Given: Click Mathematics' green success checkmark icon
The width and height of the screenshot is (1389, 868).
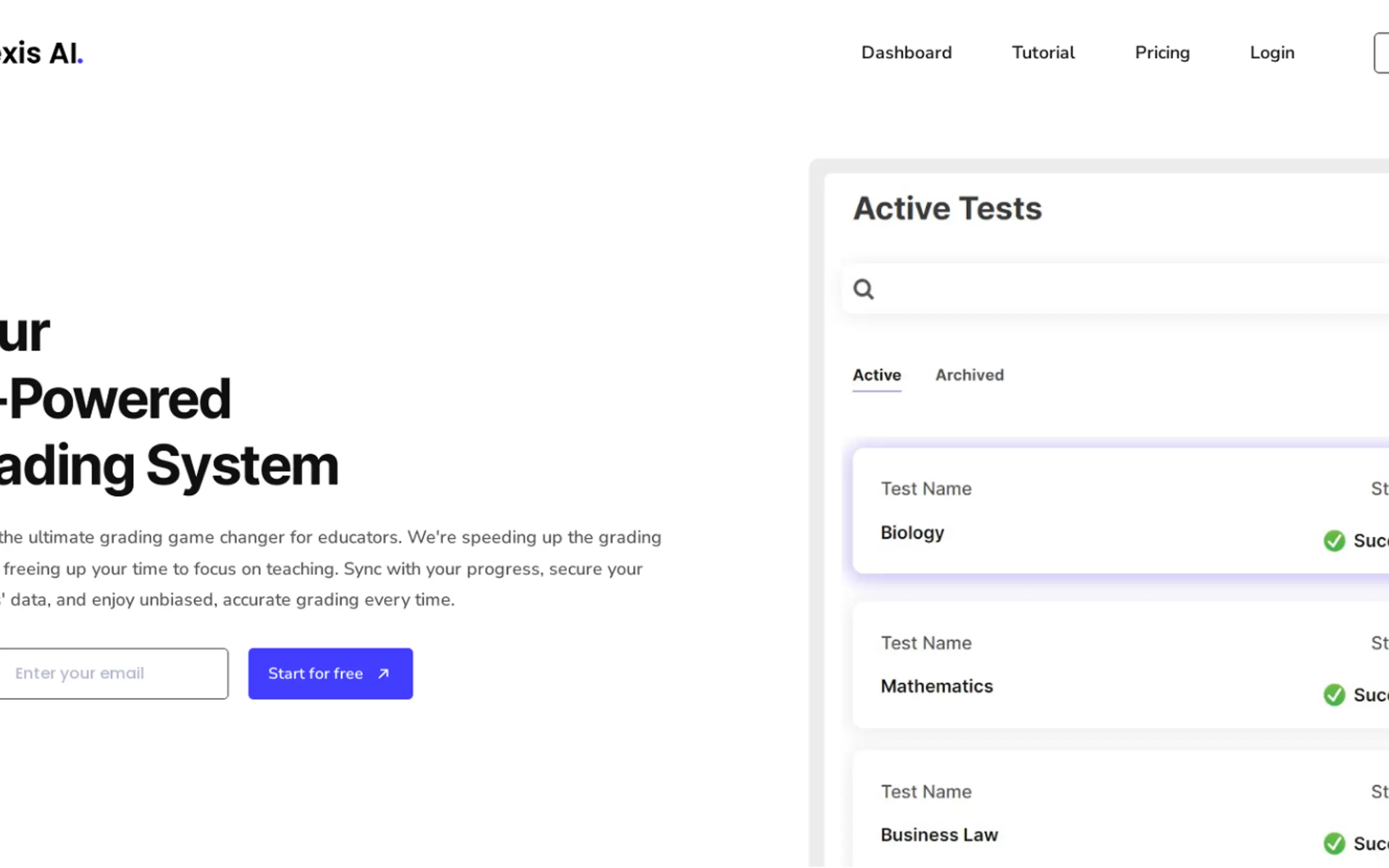Looking at the screenshot, I should click(1334, 695).
